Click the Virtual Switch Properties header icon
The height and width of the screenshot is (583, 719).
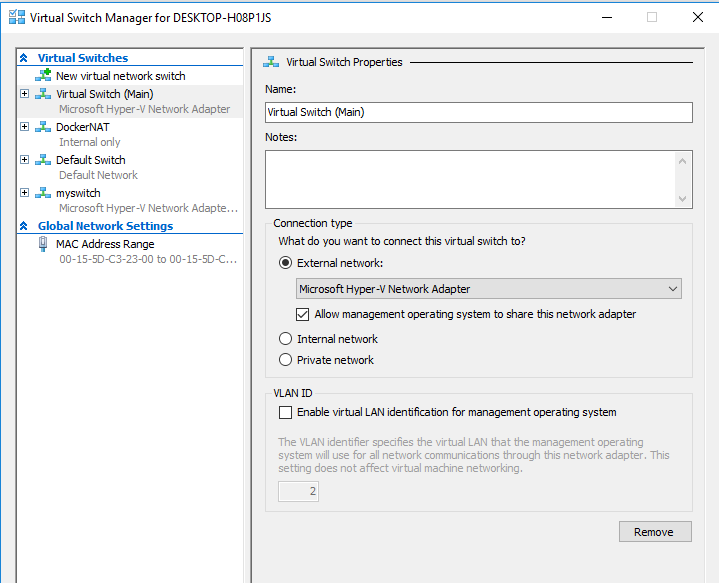(271, 62)
